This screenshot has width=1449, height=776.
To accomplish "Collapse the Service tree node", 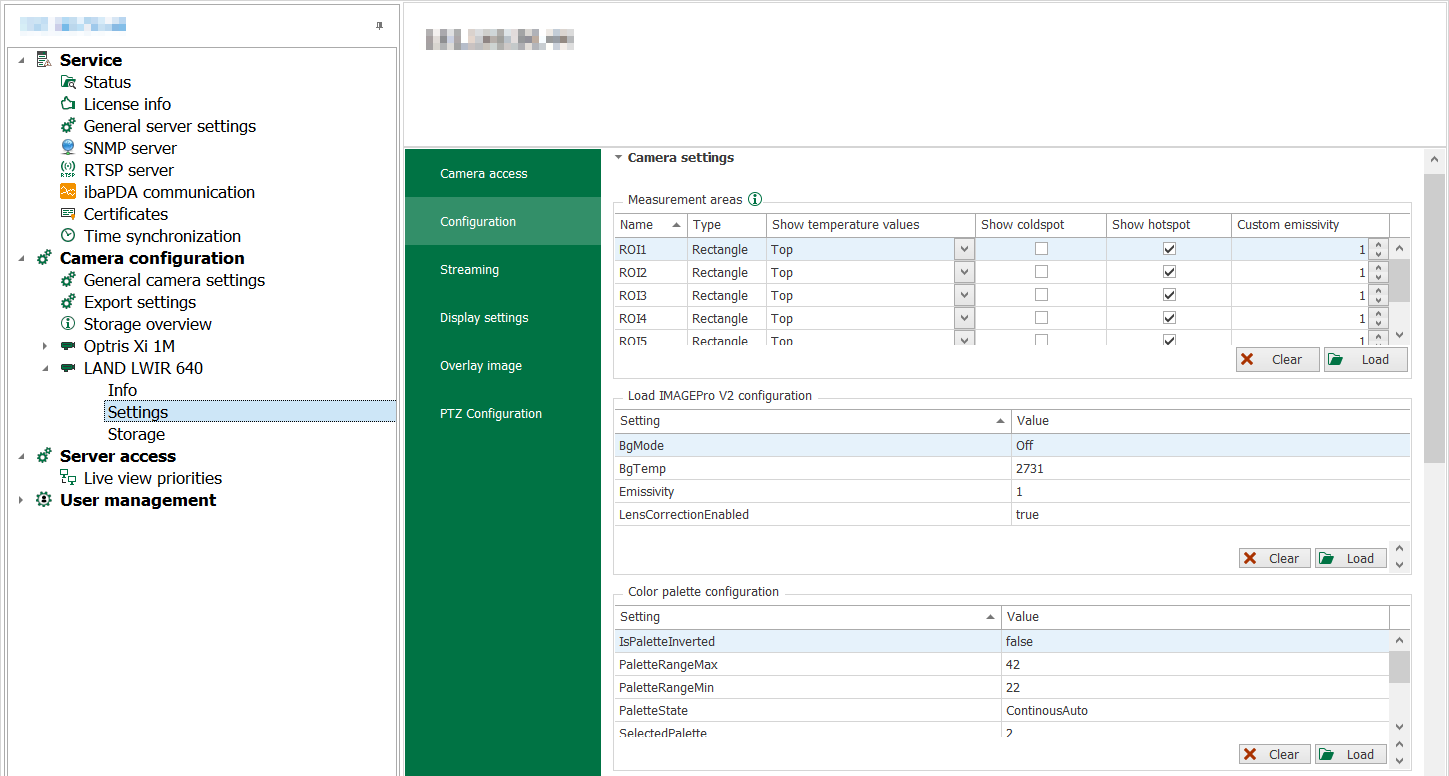I will click(x=21, y=60).
